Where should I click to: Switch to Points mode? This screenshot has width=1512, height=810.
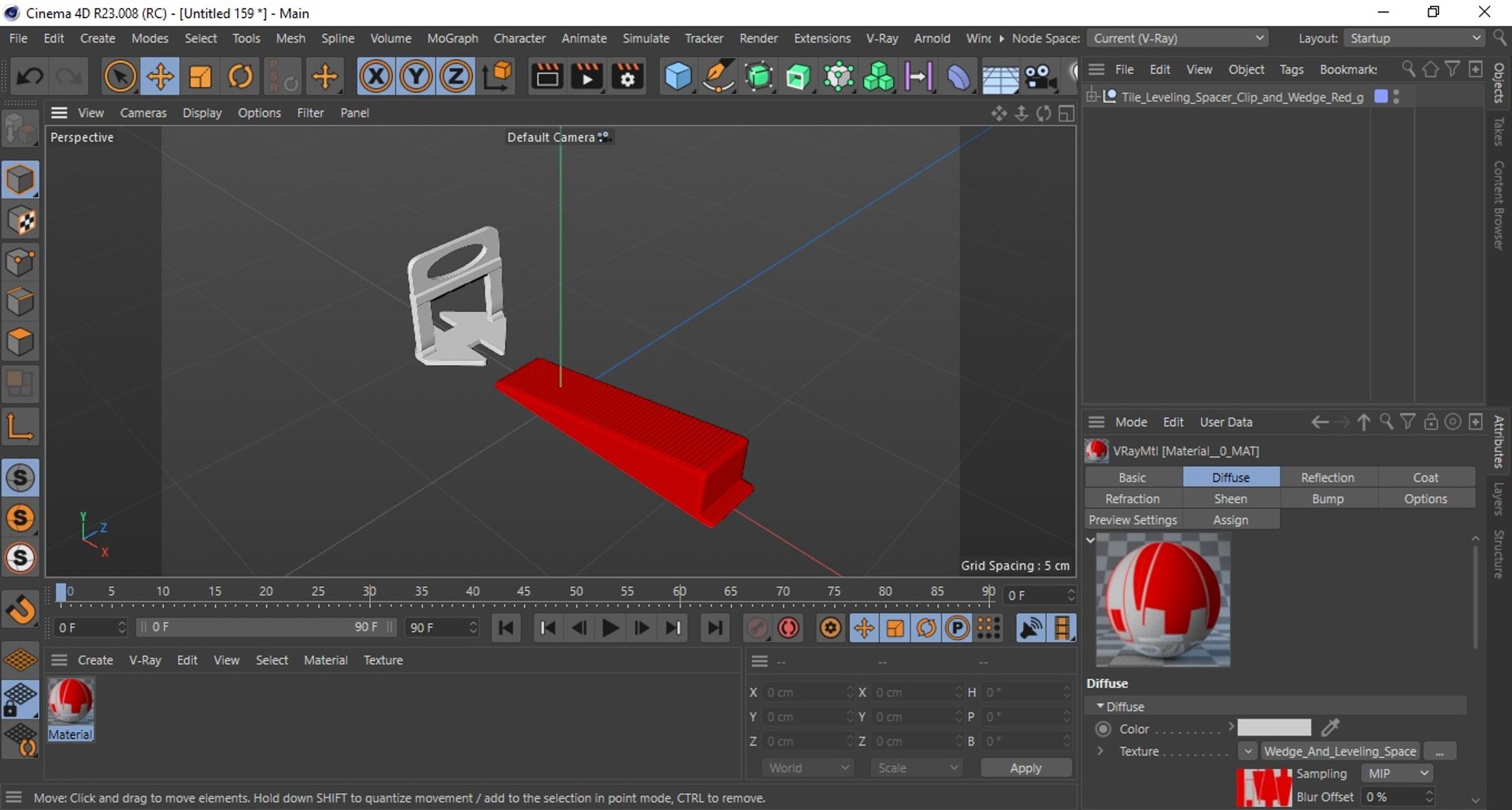pyautogui.click(x=20, y=262)
